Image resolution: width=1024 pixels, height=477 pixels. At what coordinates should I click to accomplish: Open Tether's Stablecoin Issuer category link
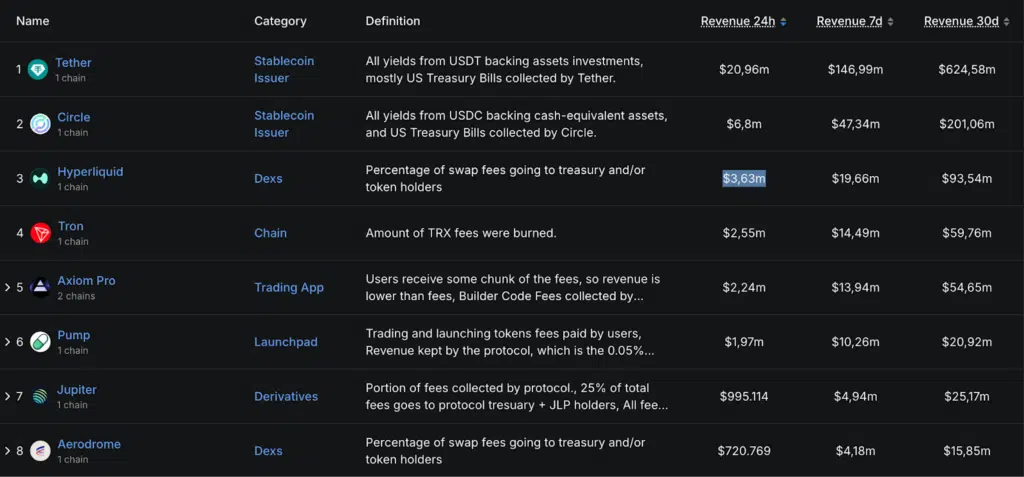tap(284, 69)
